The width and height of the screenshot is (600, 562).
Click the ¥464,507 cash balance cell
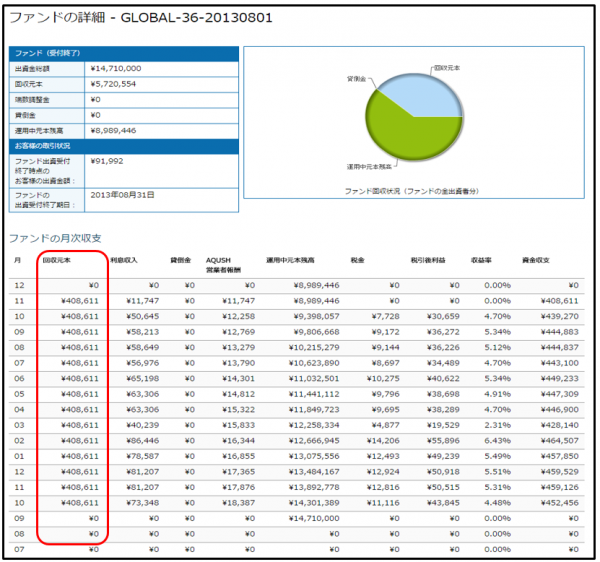click(x=559, y=441)
